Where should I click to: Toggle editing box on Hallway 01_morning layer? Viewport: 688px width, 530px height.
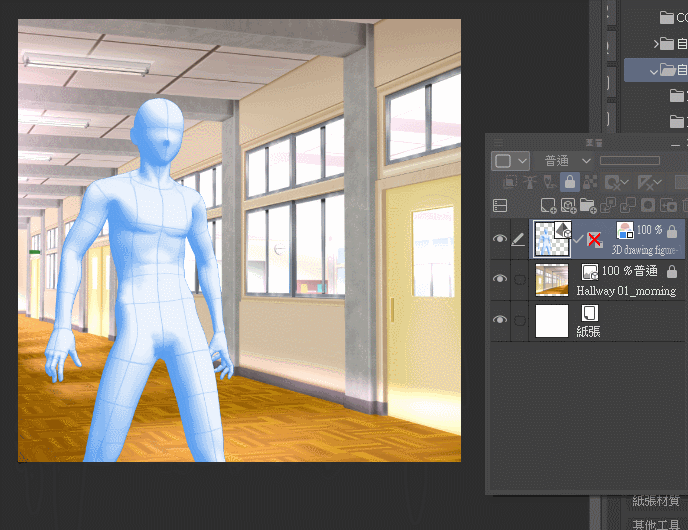[x=520, y=279]
